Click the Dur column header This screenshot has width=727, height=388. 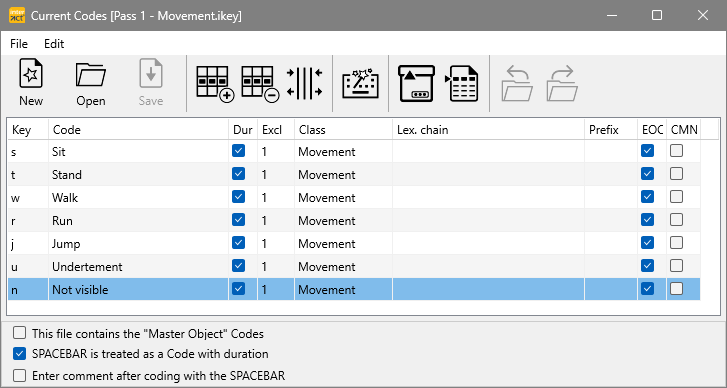(x=243, y=130)
